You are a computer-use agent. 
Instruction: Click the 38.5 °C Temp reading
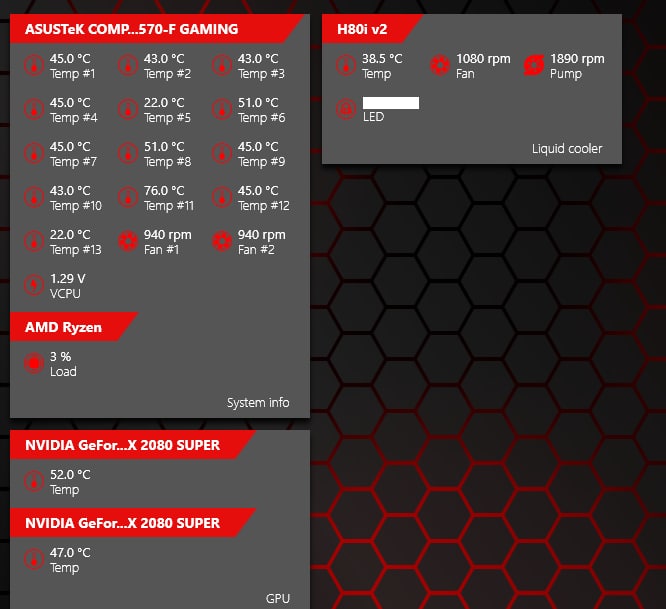point(382,59)
